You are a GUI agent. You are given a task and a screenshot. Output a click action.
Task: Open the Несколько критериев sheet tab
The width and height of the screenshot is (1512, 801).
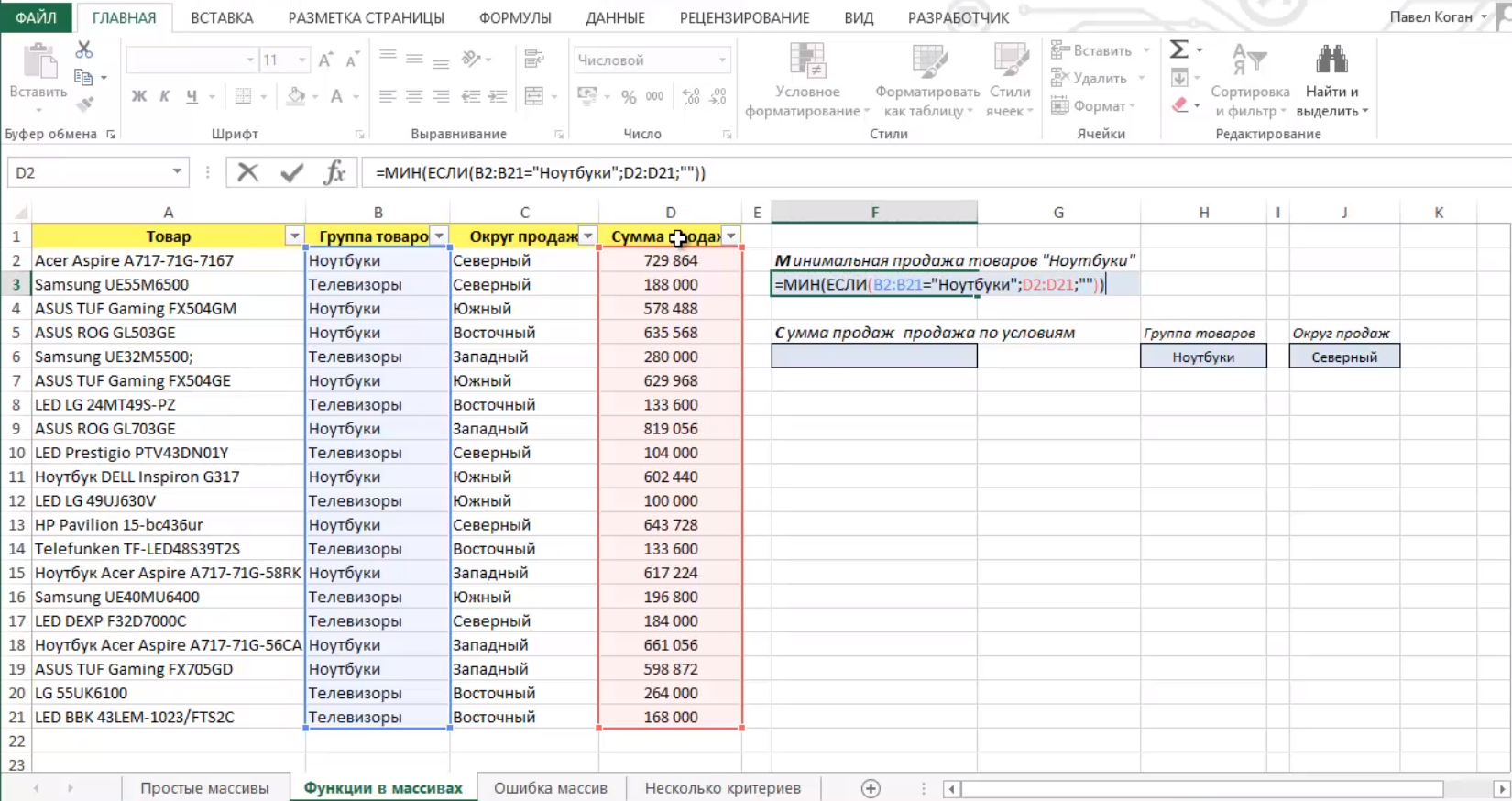pyautogui.click(x=723, y=788)
